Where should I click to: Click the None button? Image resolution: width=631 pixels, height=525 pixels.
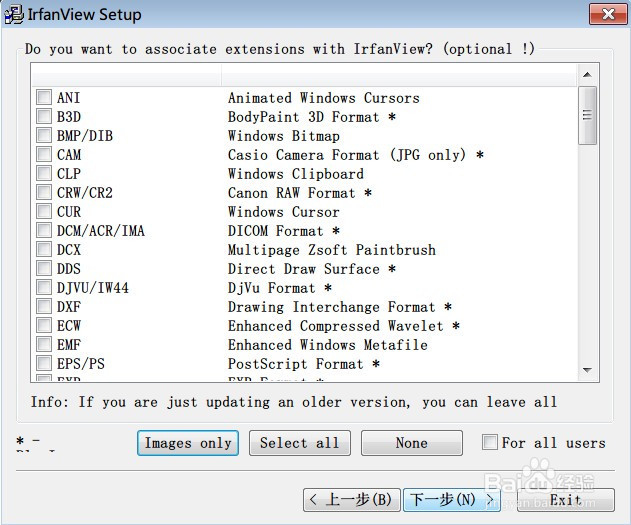[412, 443]
